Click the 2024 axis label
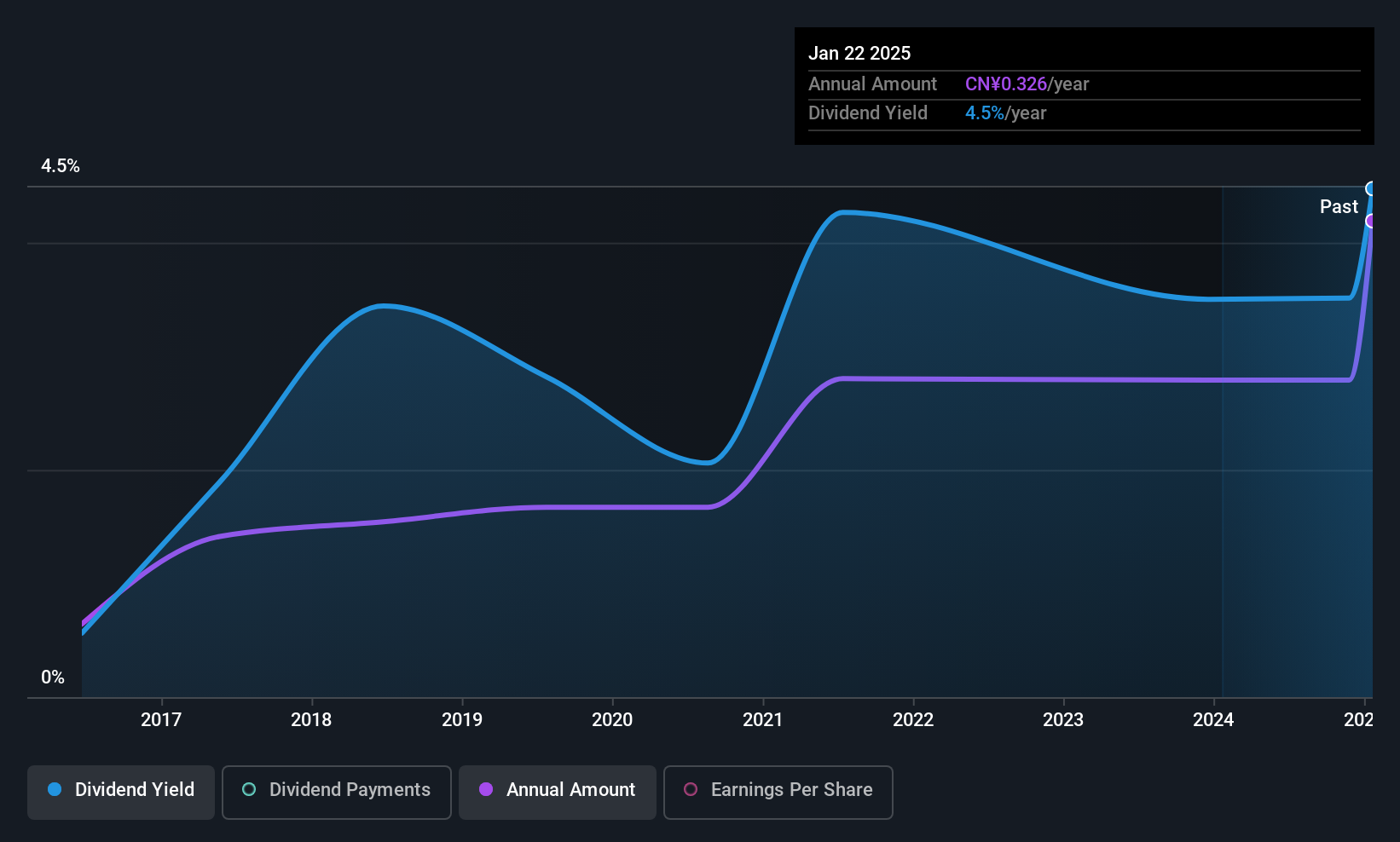Screen dimensions: 1400x842 coord(1213,720)
